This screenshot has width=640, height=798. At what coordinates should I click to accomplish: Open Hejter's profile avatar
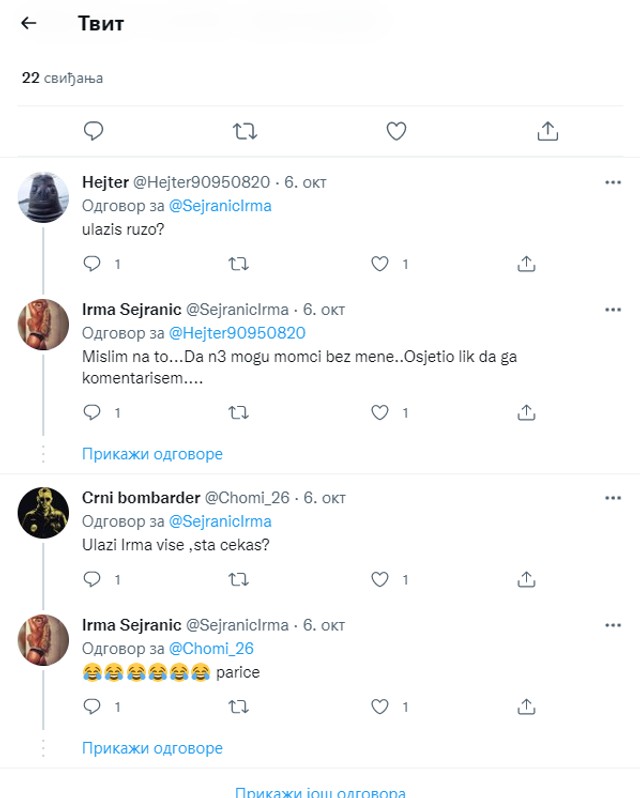coord(44,195)
